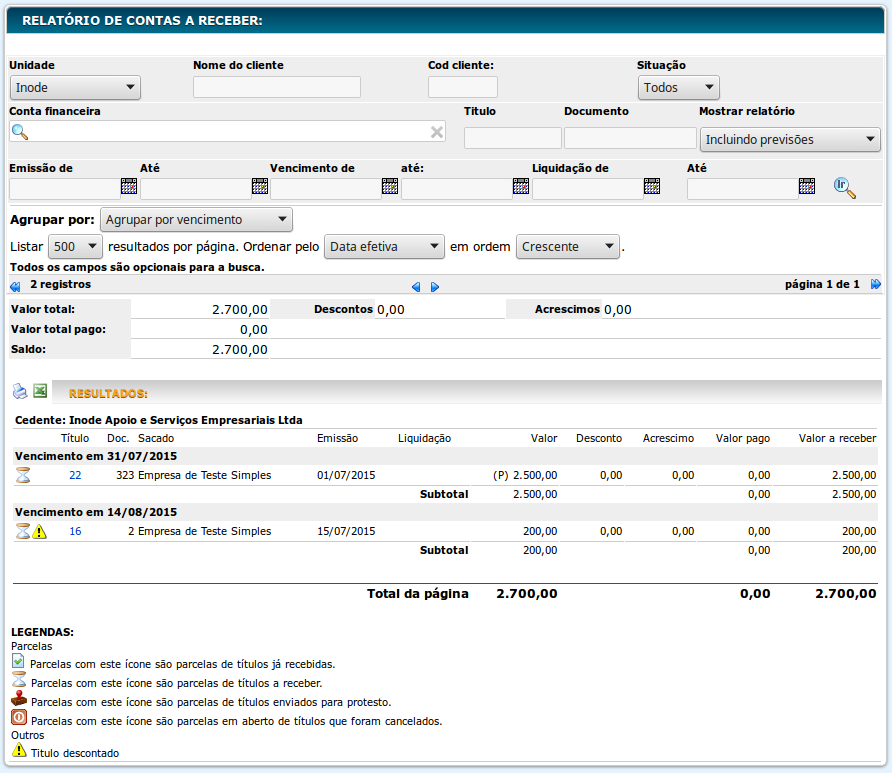Clear Conta financeira with the X icon
Viewport: 892px width, 773px height.
coord(436,132)
